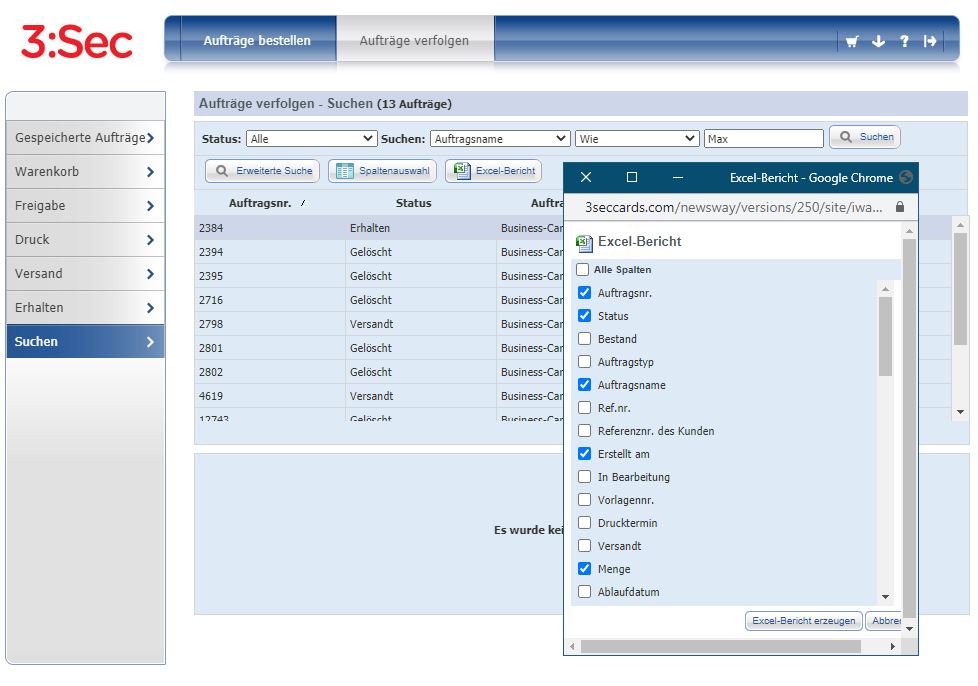Open Spaltenauswahl column selection
Screen dimensions: 978x686
pyautogui.click(x=382, y=171)
